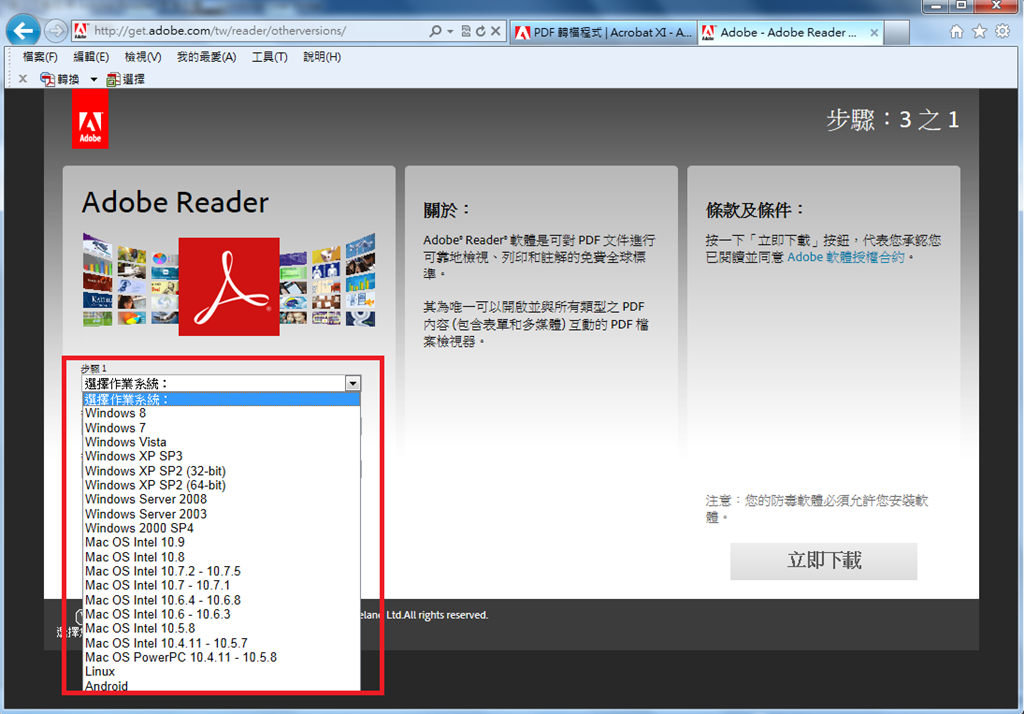Screen dimensions: 1024x714
Task: Open the 工具(T) menu
Action: tap(270, 57)
